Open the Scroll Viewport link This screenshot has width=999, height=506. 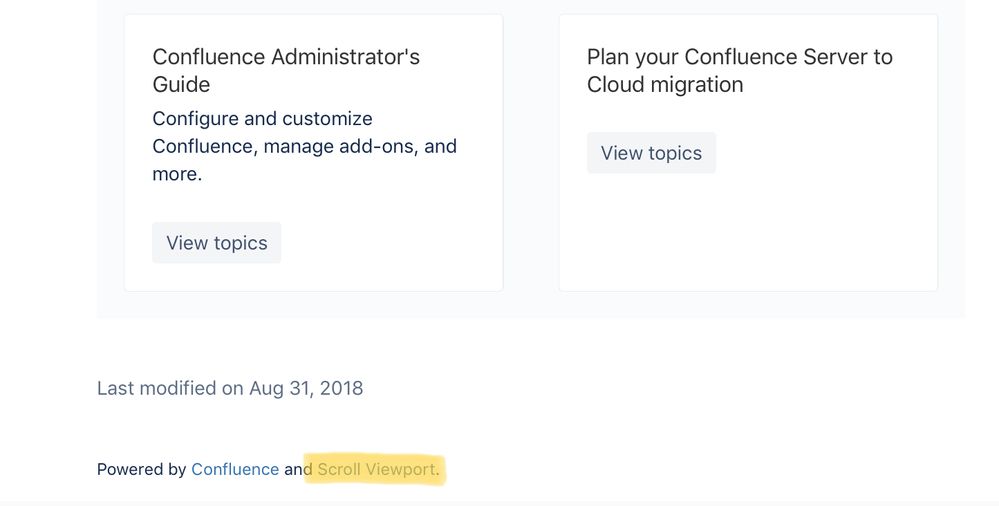(378, 469)
